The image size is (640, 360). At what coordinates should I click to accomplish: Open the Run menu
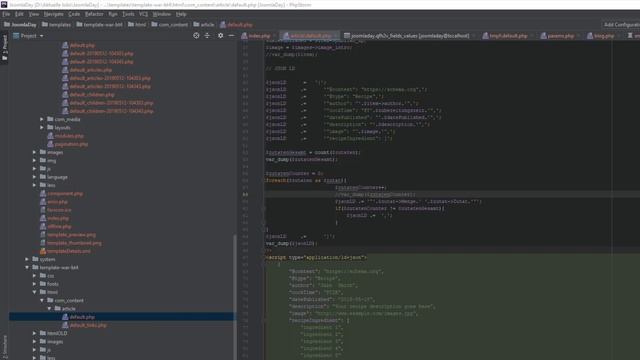113,14
